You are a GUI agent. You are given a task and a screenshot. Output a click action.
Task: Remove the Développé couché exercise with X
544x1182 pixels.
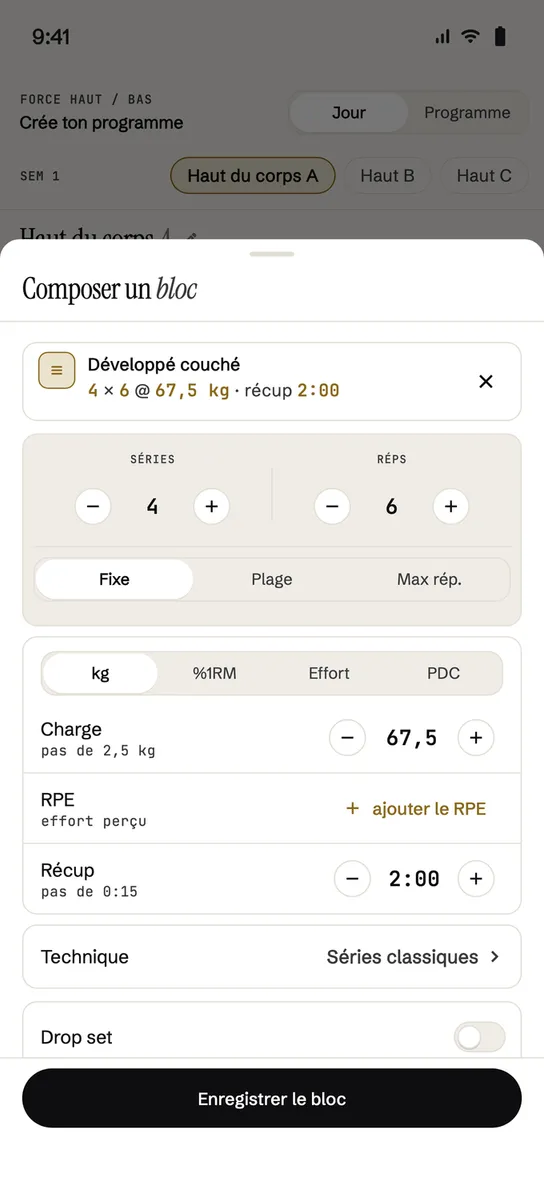(486, 381)
